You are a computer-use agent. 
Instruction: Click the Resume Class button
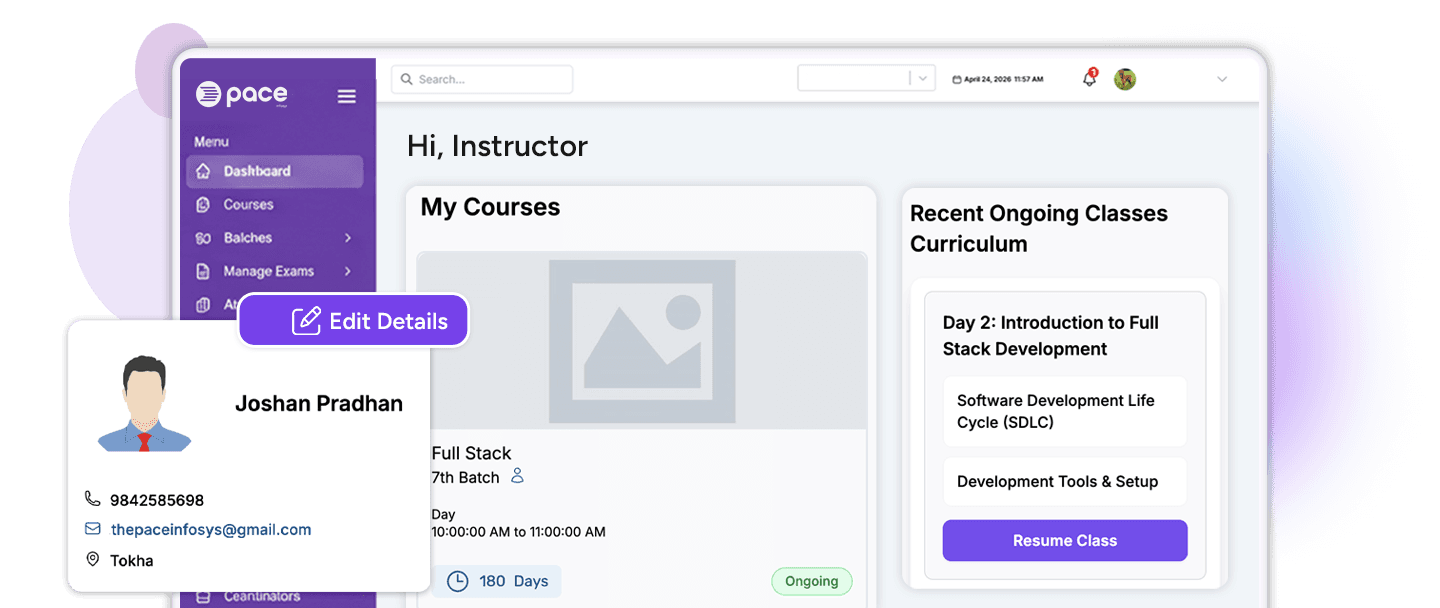1064,540
